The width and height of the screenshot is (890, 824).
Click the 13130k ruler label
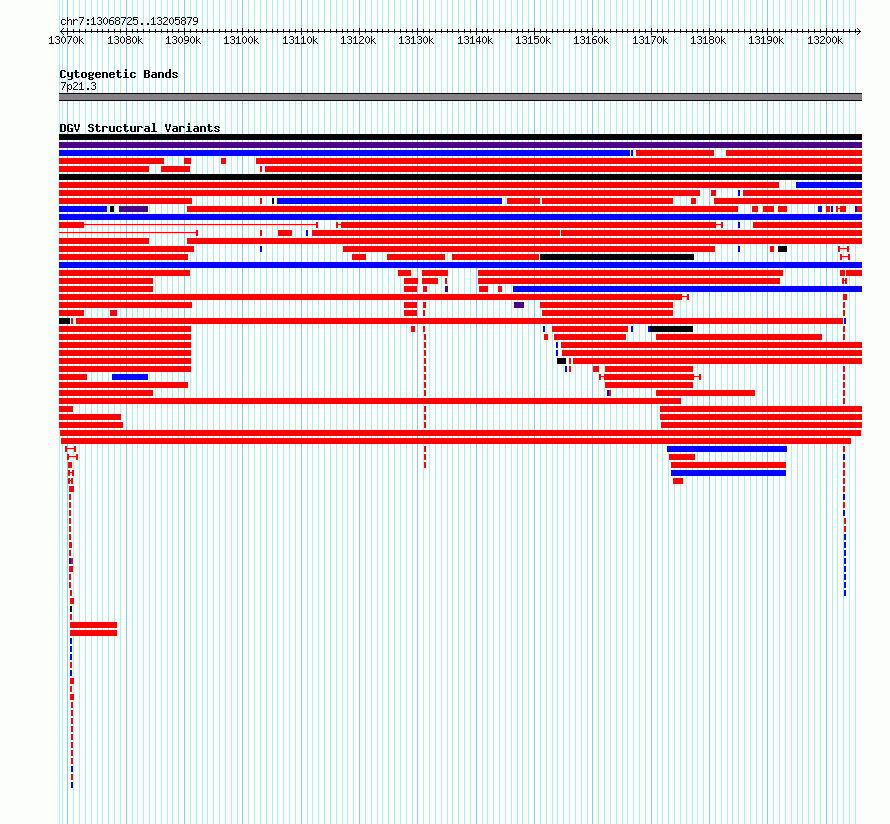coord(416,40)
